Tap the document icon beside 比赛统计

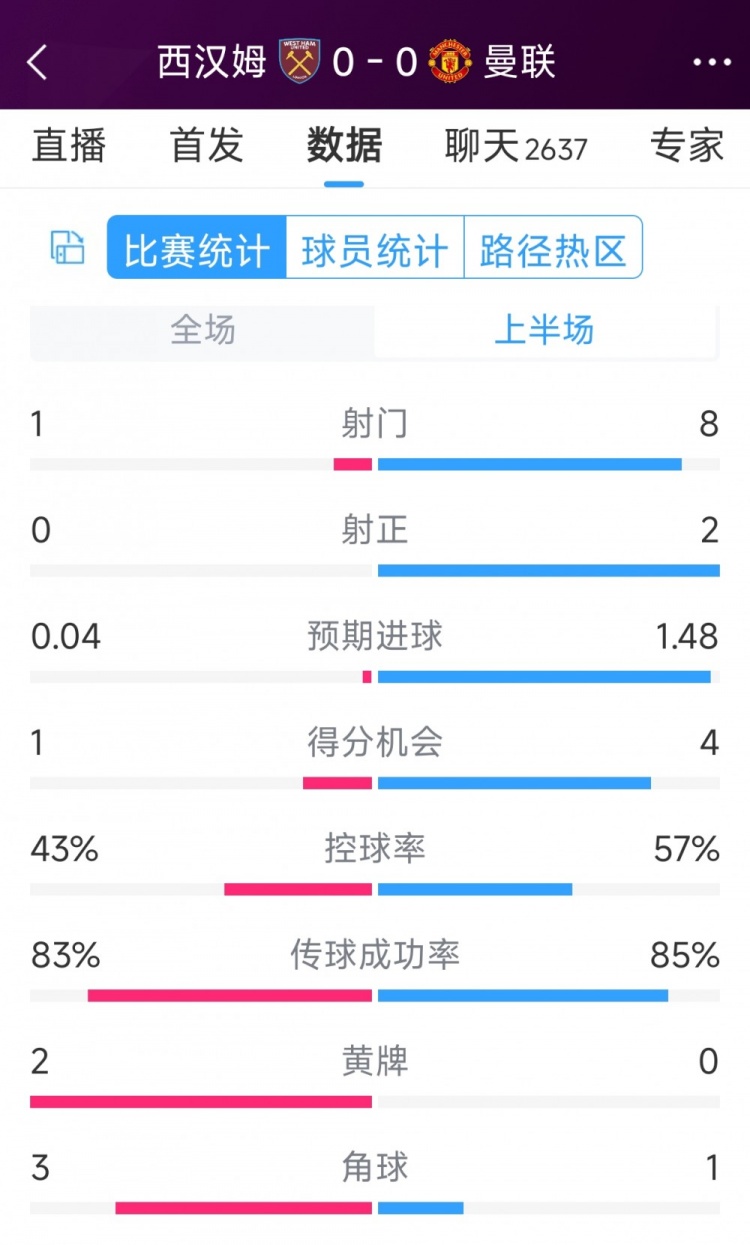[x=68, y=247]
